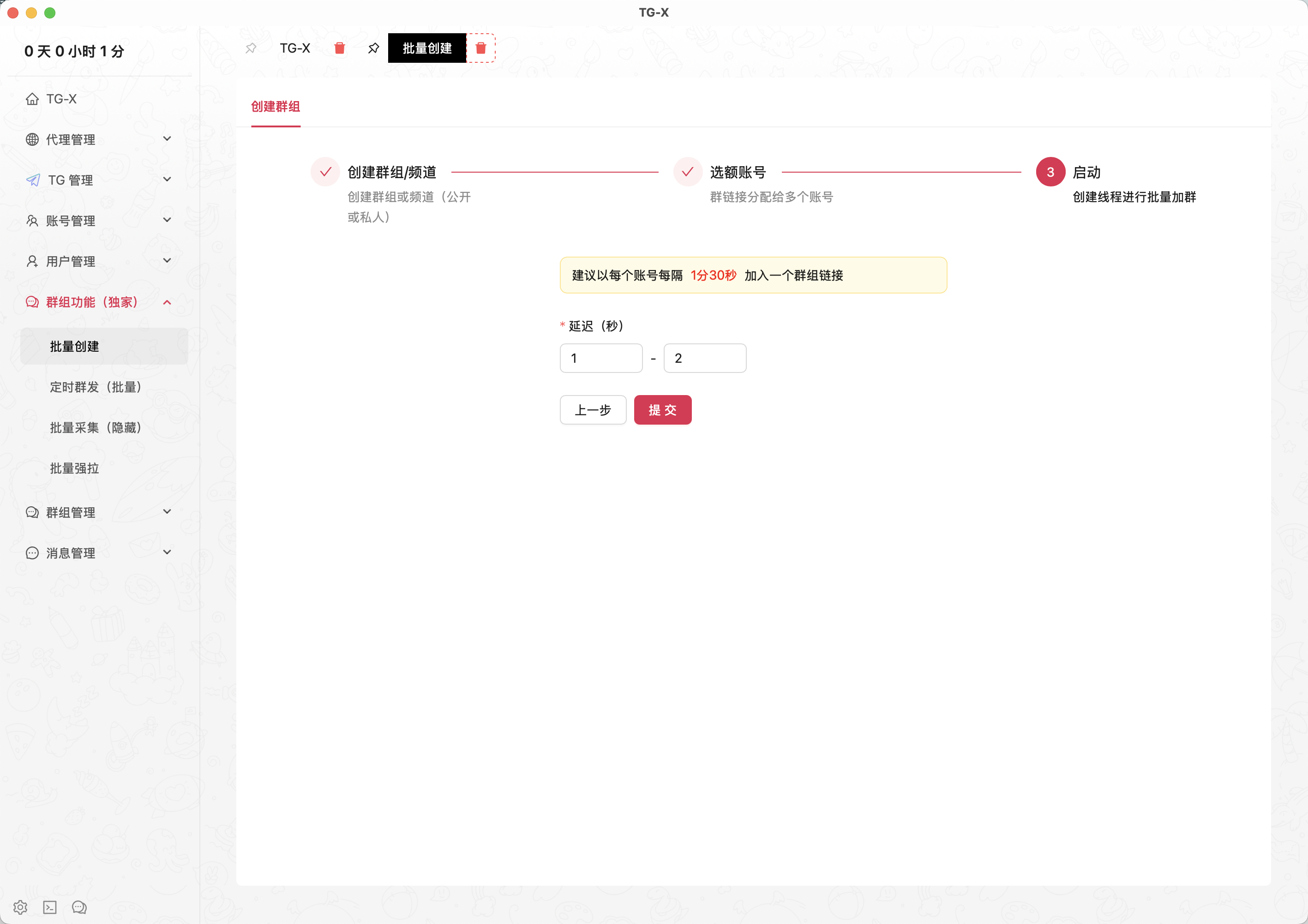Expand the 用户管理 chevron

[x=167, y=261]
